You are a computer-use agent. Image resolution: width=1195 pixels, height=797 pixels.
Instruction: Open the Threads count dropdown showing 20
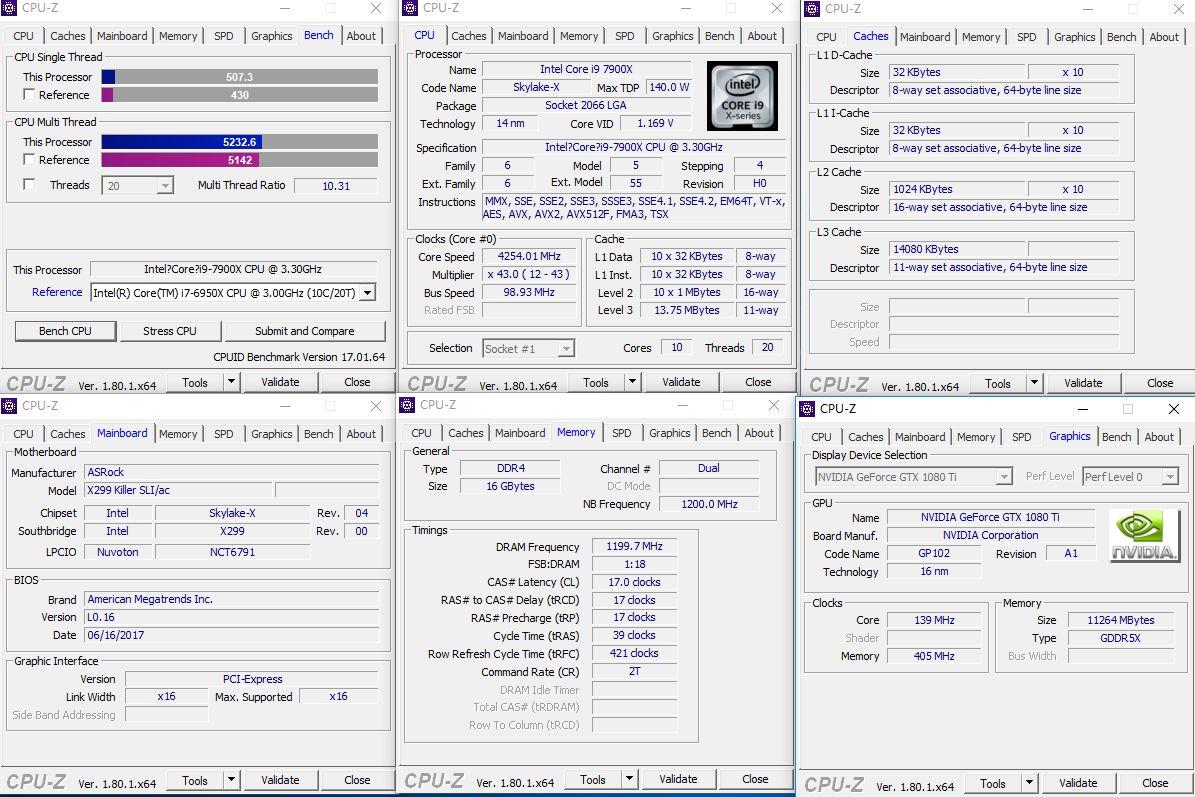point(165,185)
